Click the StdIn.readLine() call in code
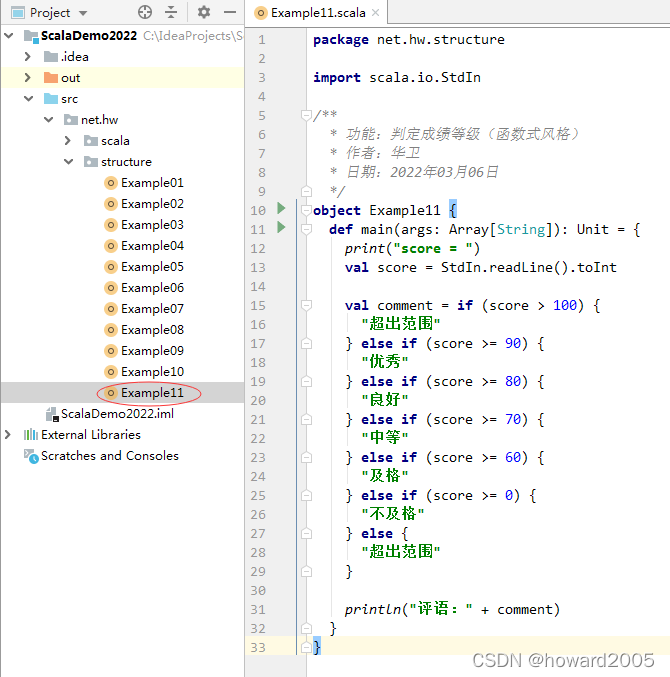The height and width of the screenshot is (677, 670). point(505,267)
